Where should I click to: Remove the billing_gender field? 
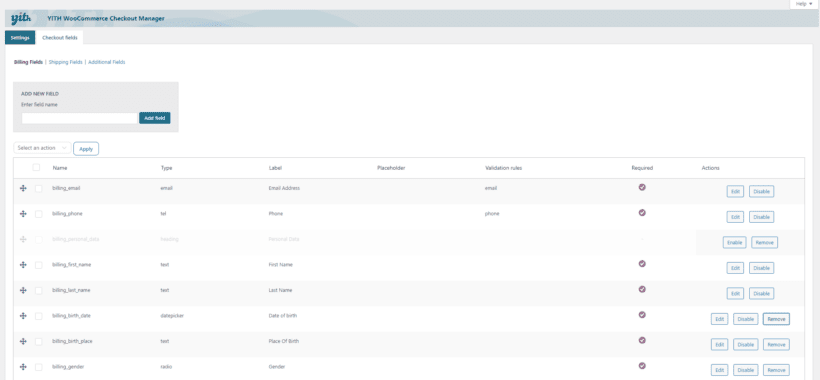tap(776, 370)
